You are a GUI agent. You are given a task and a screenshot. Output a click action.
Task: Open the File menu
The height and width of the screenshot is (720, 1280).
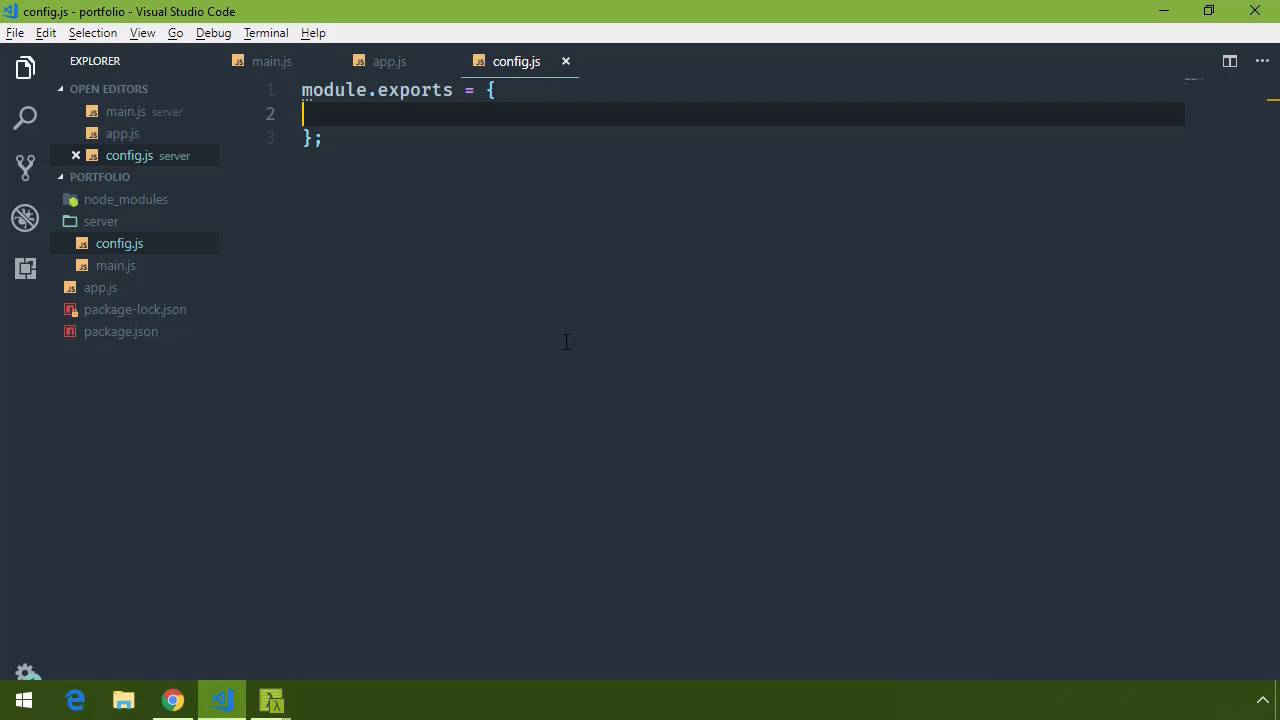[15, 33]
